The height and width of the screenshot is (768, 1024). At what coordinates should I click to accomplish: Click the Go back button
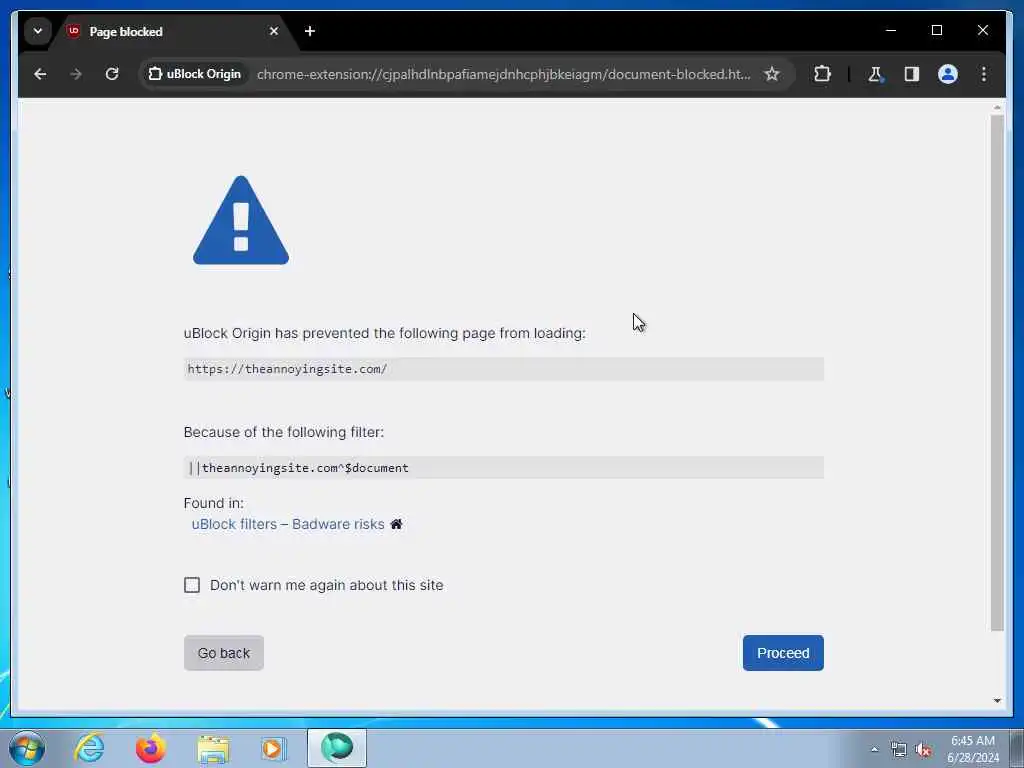pyautogui.click(x=223, y=652)
